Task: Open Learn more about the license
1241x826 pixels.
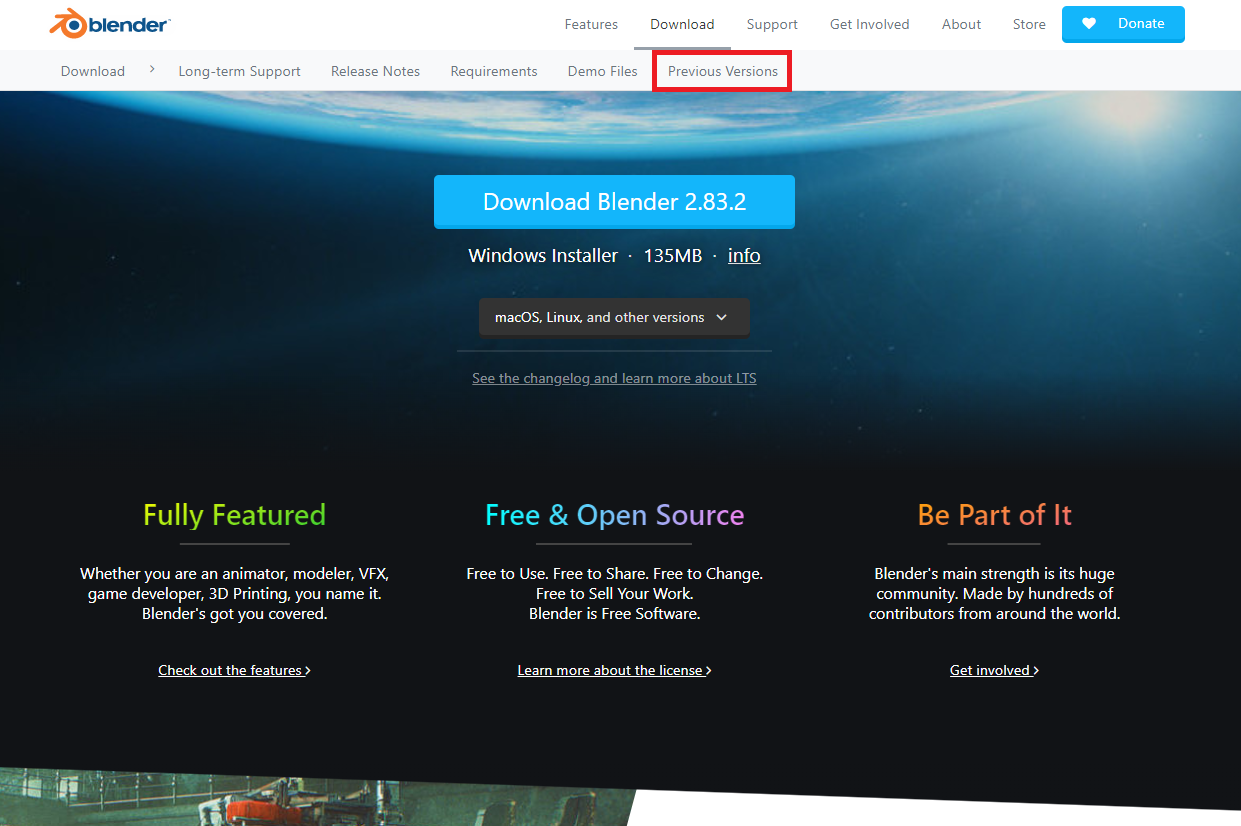Action: 614,670
